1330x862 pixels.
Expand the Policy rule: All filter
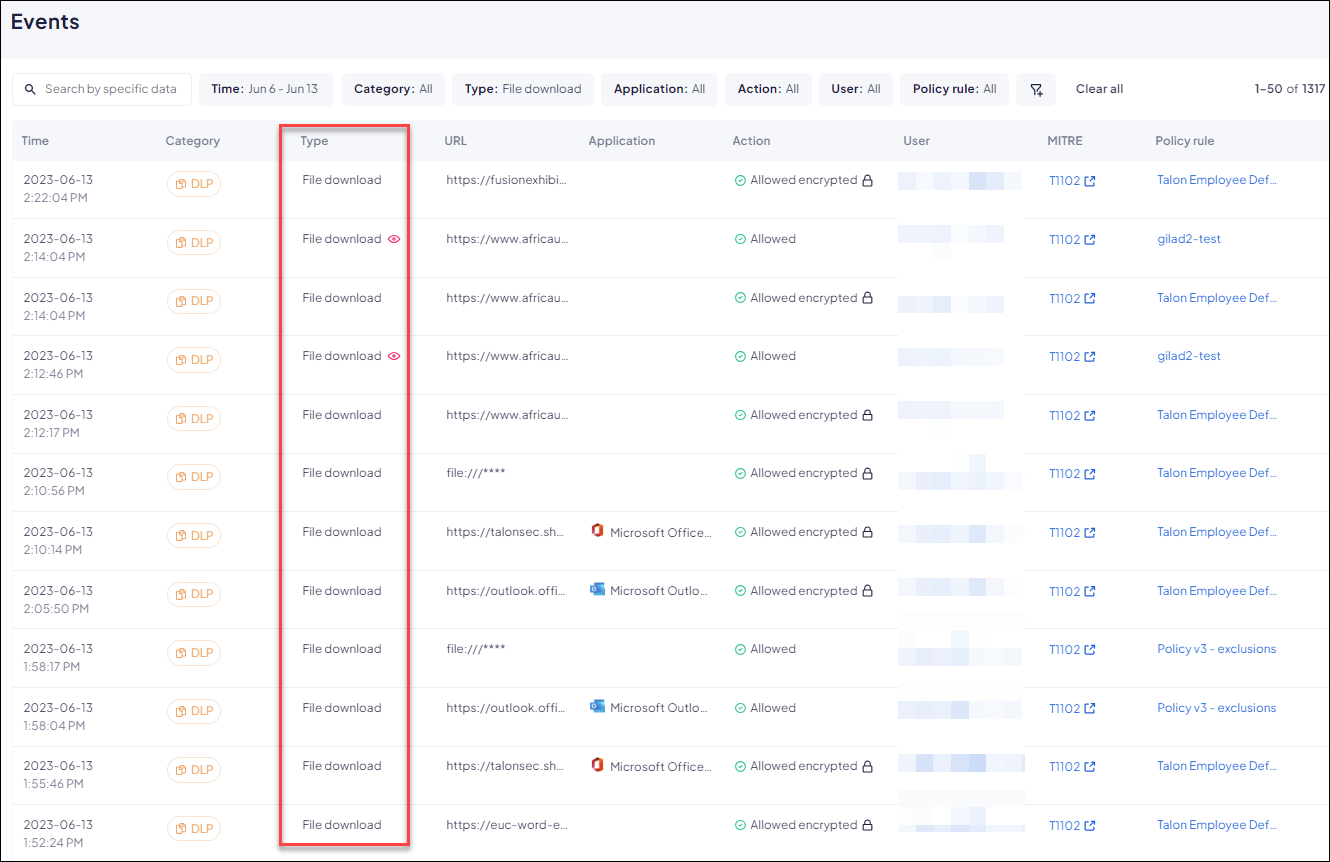click(954, 89)
